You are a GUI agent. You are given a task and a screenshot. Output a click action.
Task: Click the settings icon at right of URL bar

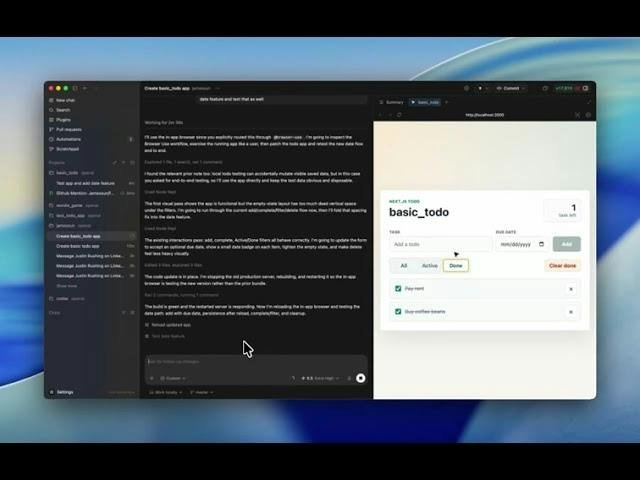tap(588, 115)
